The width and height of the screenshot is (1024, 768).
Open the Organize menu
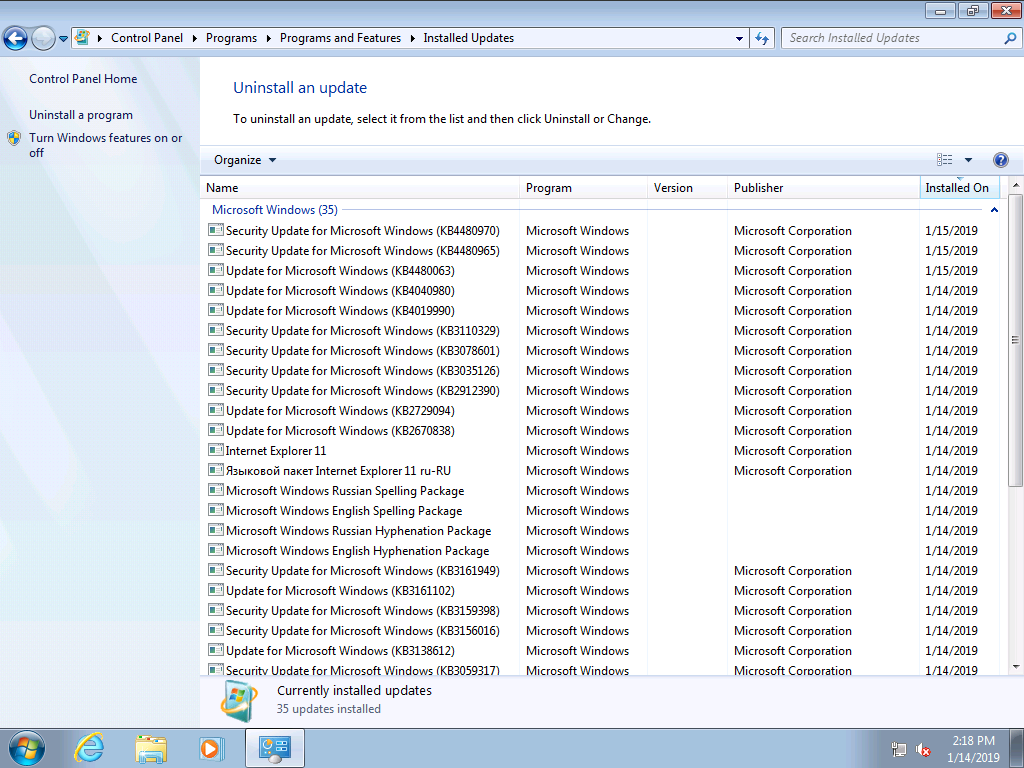click(x=245, y=160)
